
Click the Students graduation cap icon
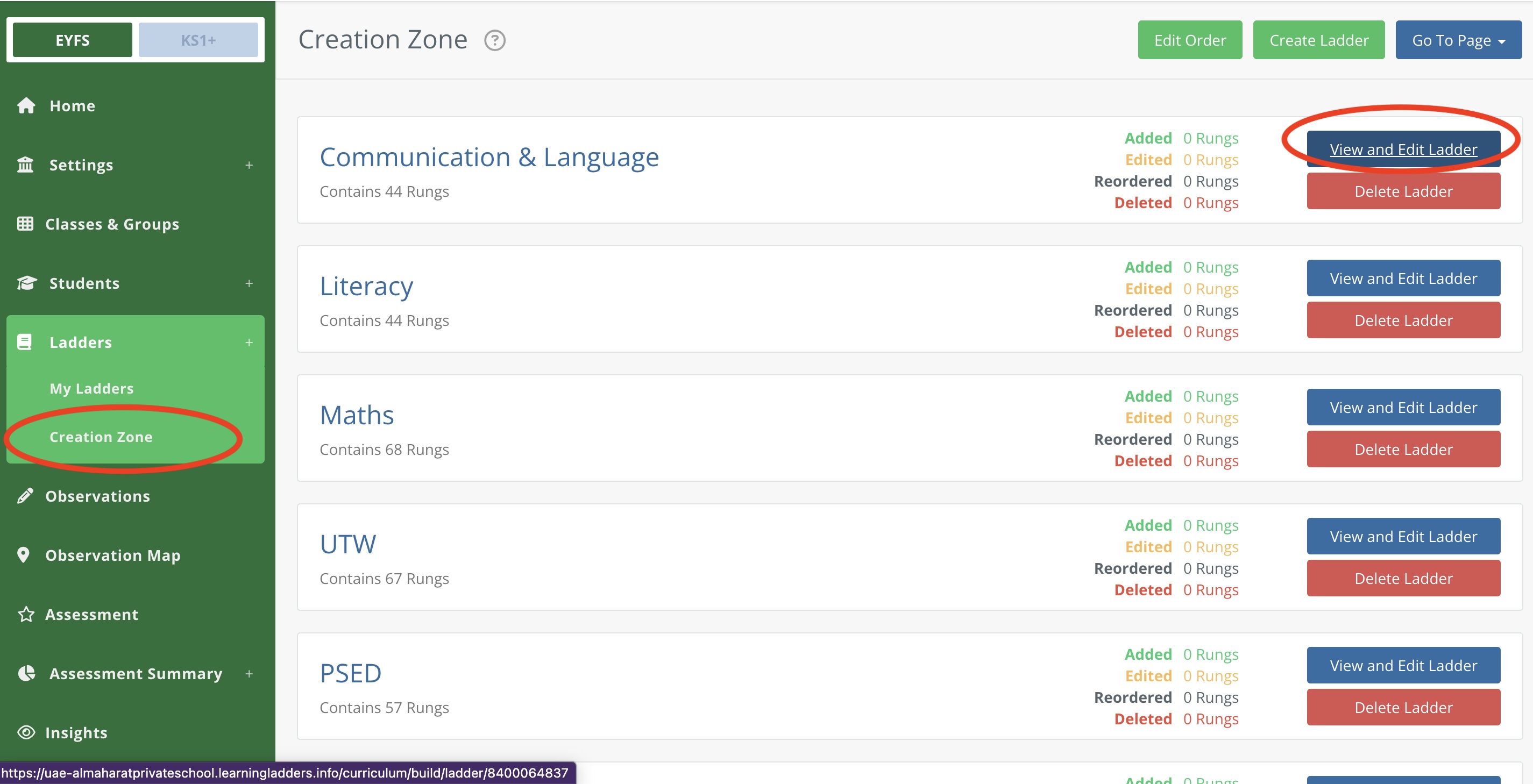click(26, 283)
